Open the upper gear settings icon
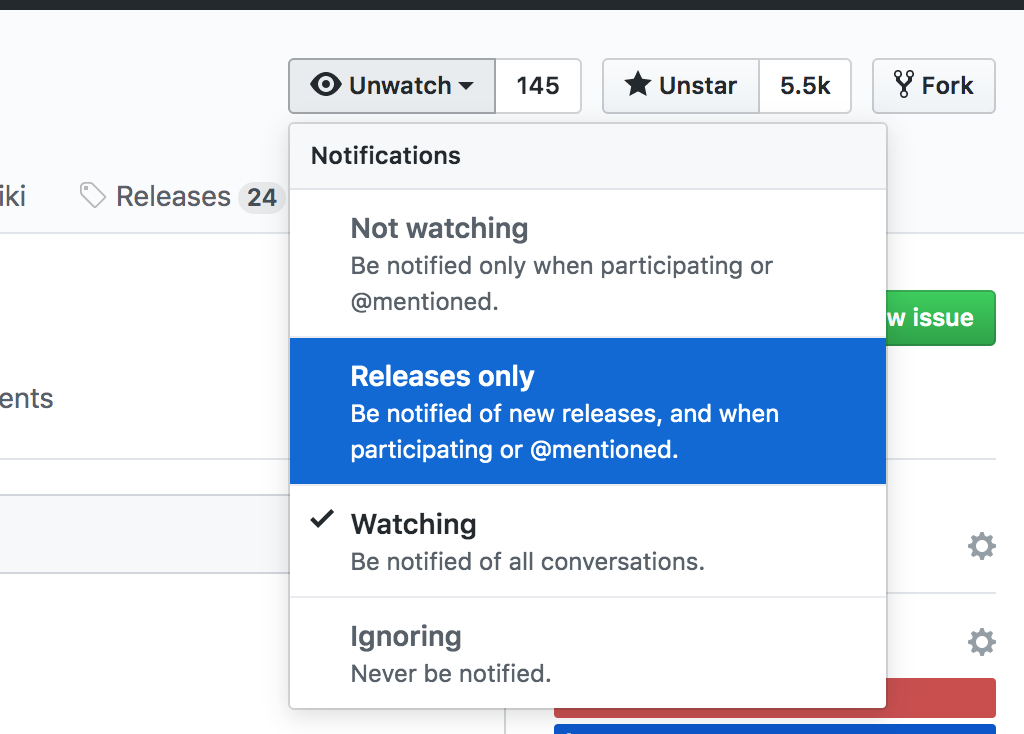 click(x=982, y=546)
